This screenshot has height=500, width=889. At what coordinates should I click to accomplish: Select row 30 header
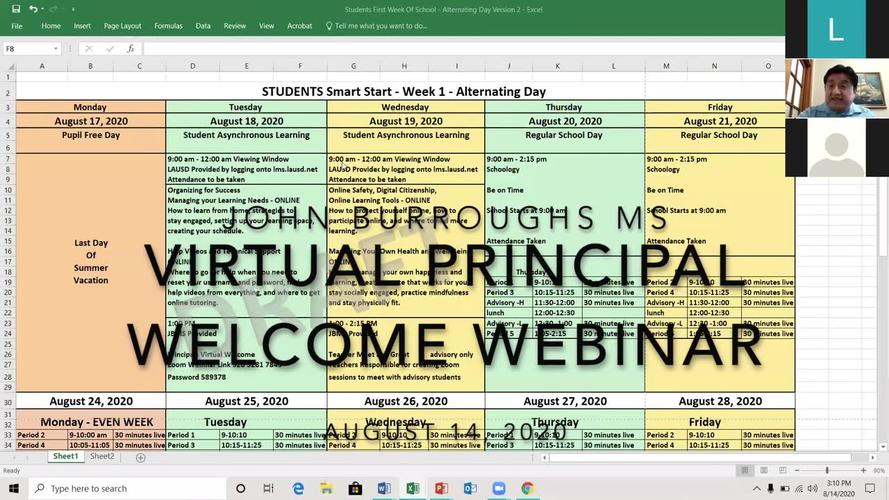click(x=8, y=402)
